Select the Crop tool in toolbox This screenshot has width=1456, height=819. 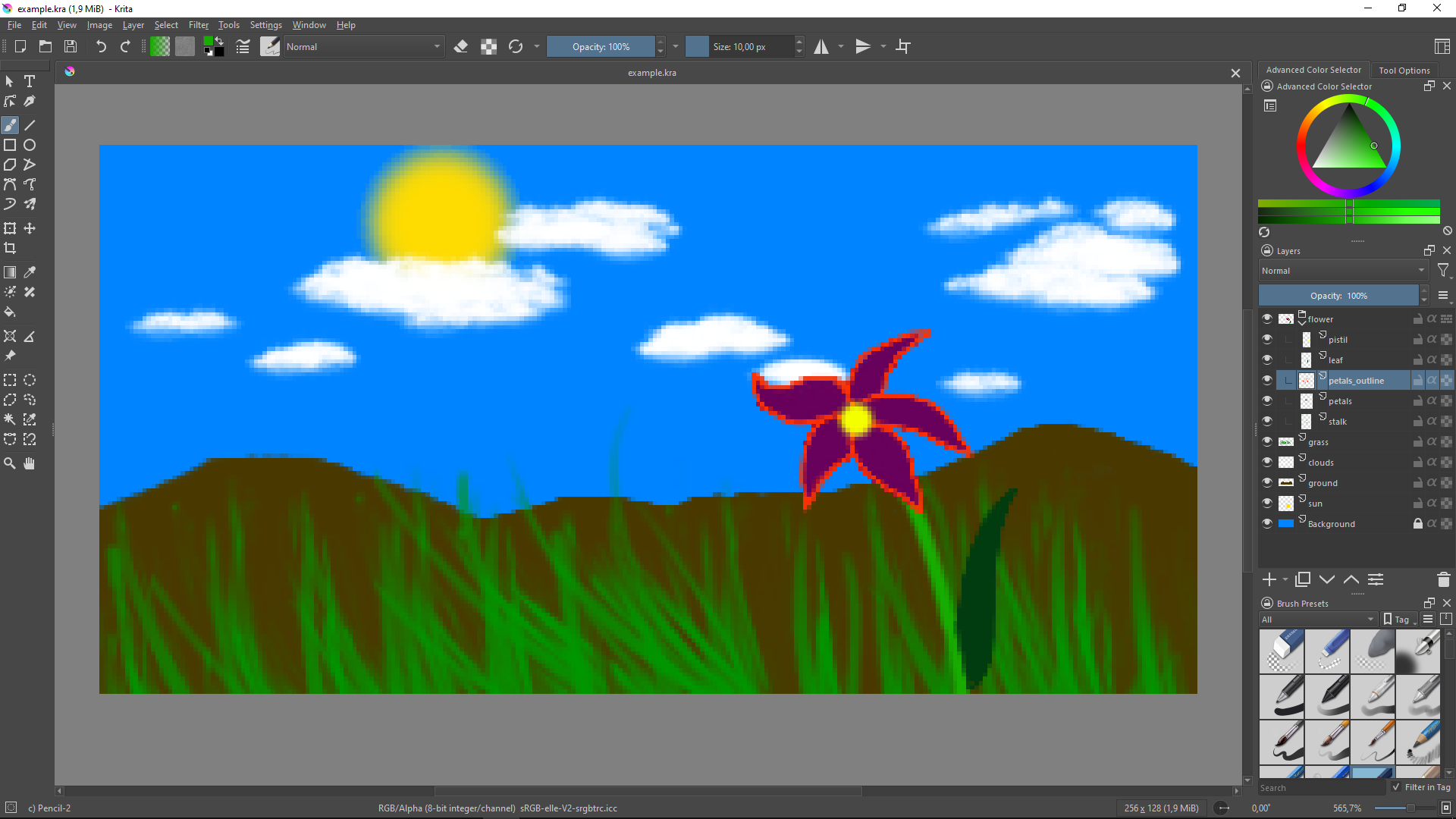coord(10,248)
